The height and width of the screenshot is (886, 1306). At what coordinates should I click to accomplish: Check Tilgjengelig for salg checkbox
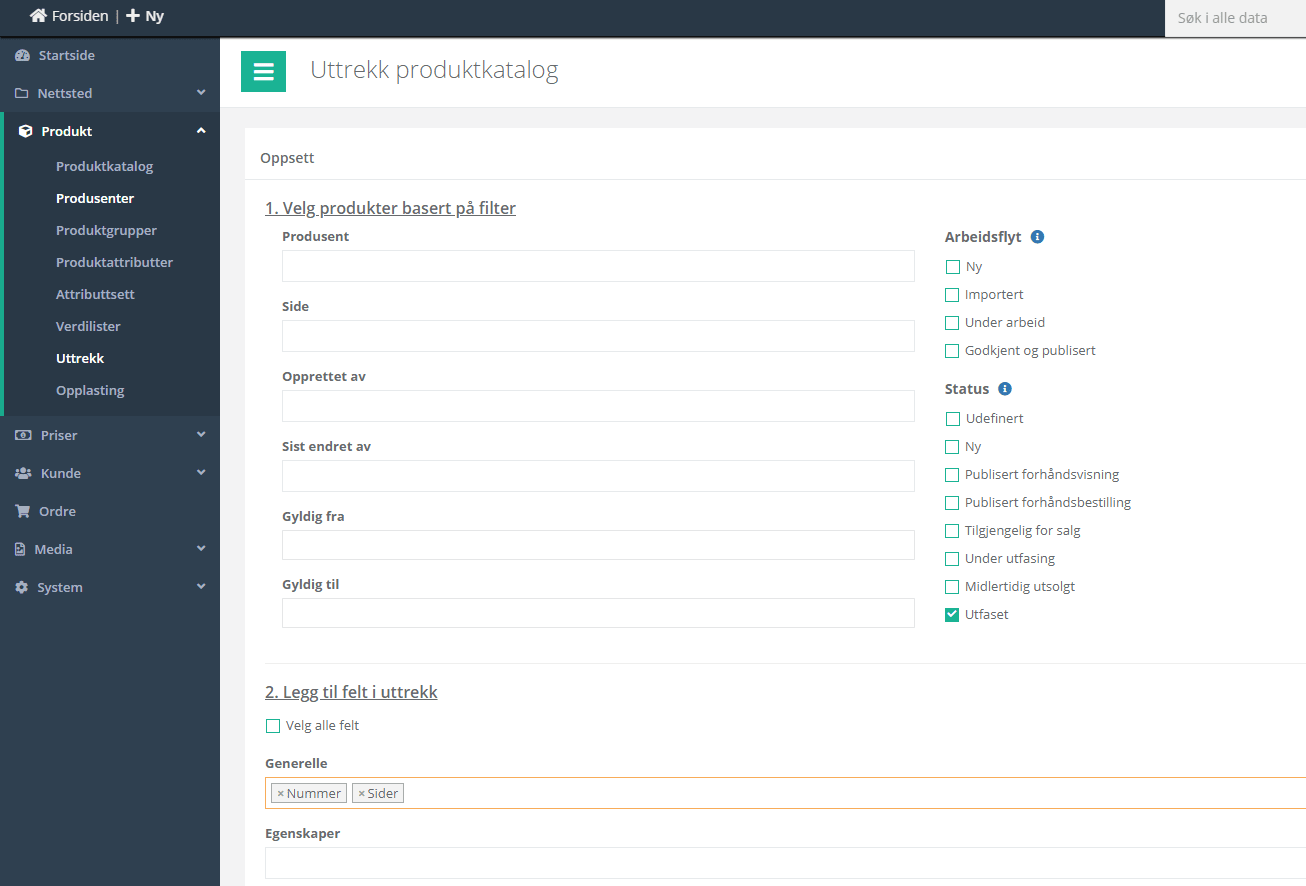952,531
